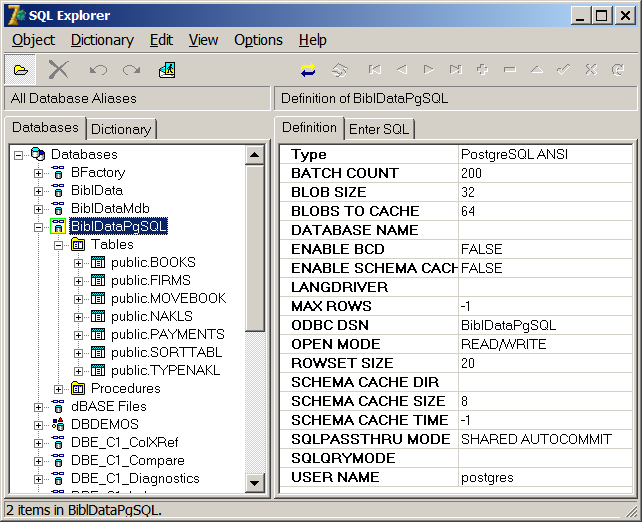Switch to the Dictionary tab
This screenshot has height=522, width=642.
(121, 129)
